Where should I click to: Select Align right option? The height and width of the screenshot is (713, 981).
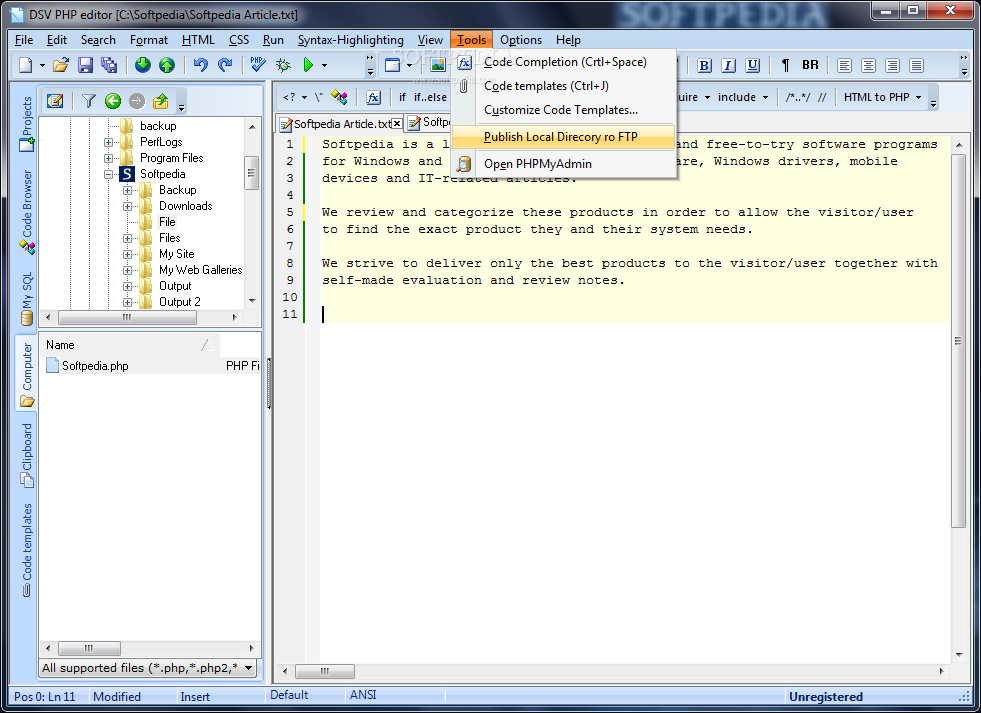(893, 65)
